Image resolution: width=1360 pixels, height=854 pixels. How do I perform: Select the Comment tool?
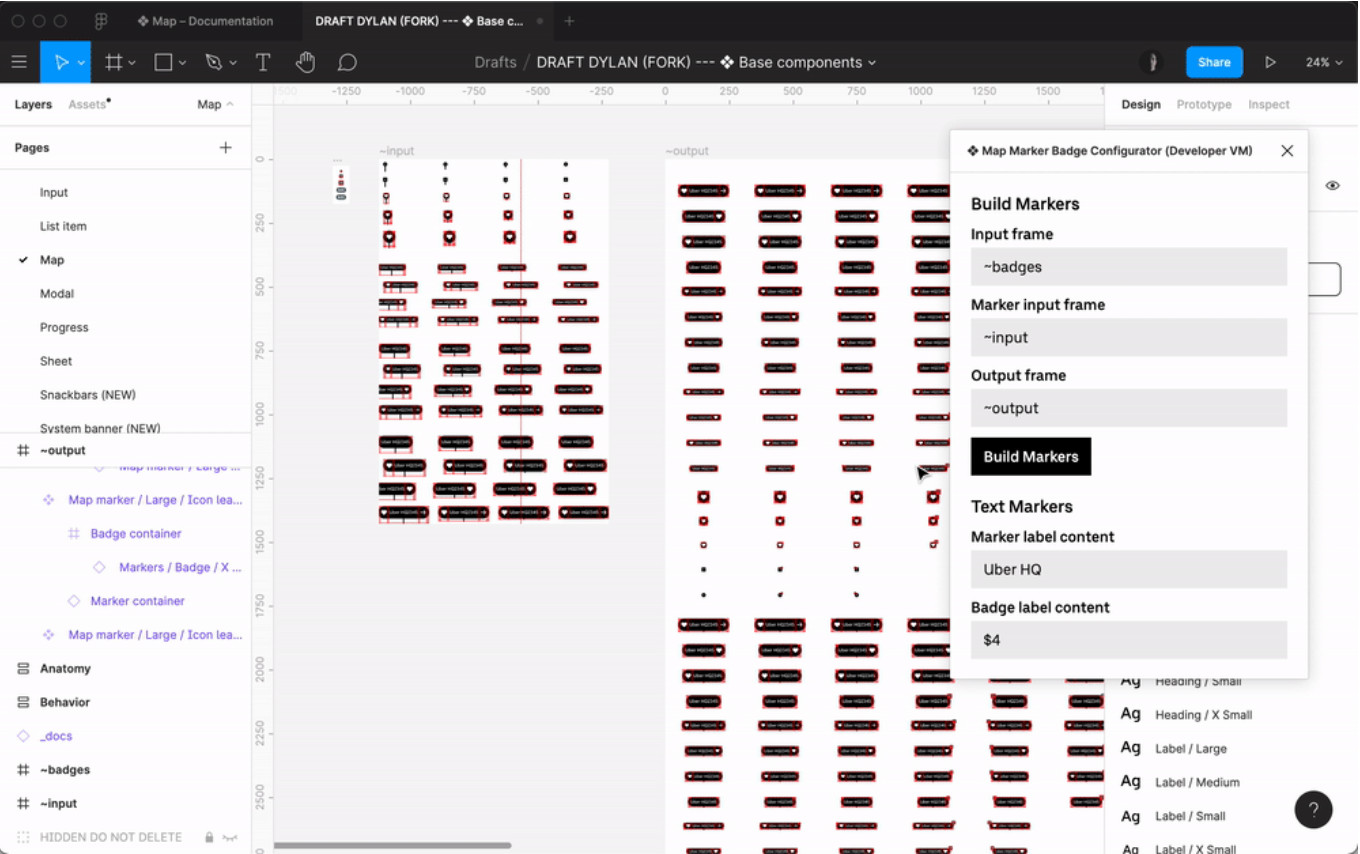pyautogui.click(x=347, y=62)
